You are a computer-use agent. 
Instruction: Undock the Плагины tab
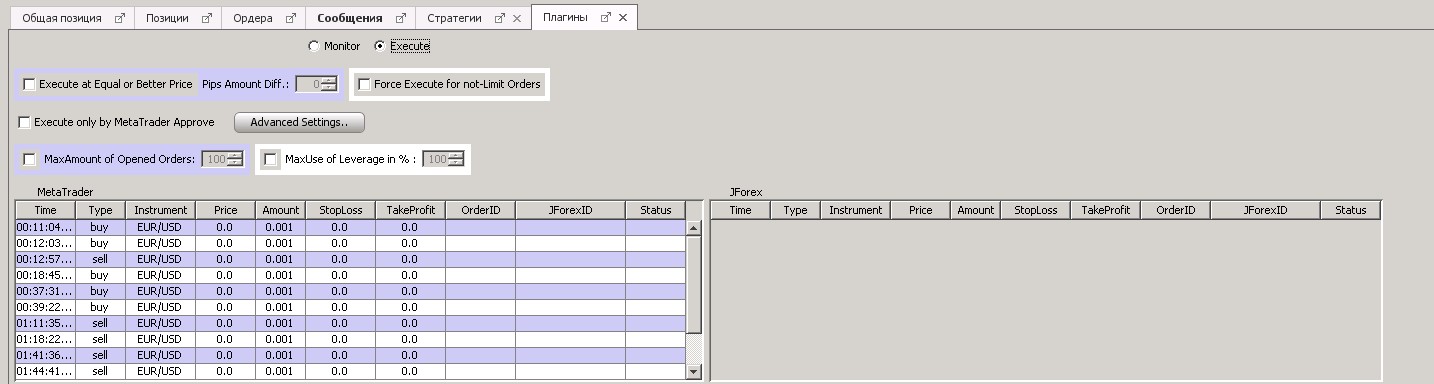[x=606, y=18]
